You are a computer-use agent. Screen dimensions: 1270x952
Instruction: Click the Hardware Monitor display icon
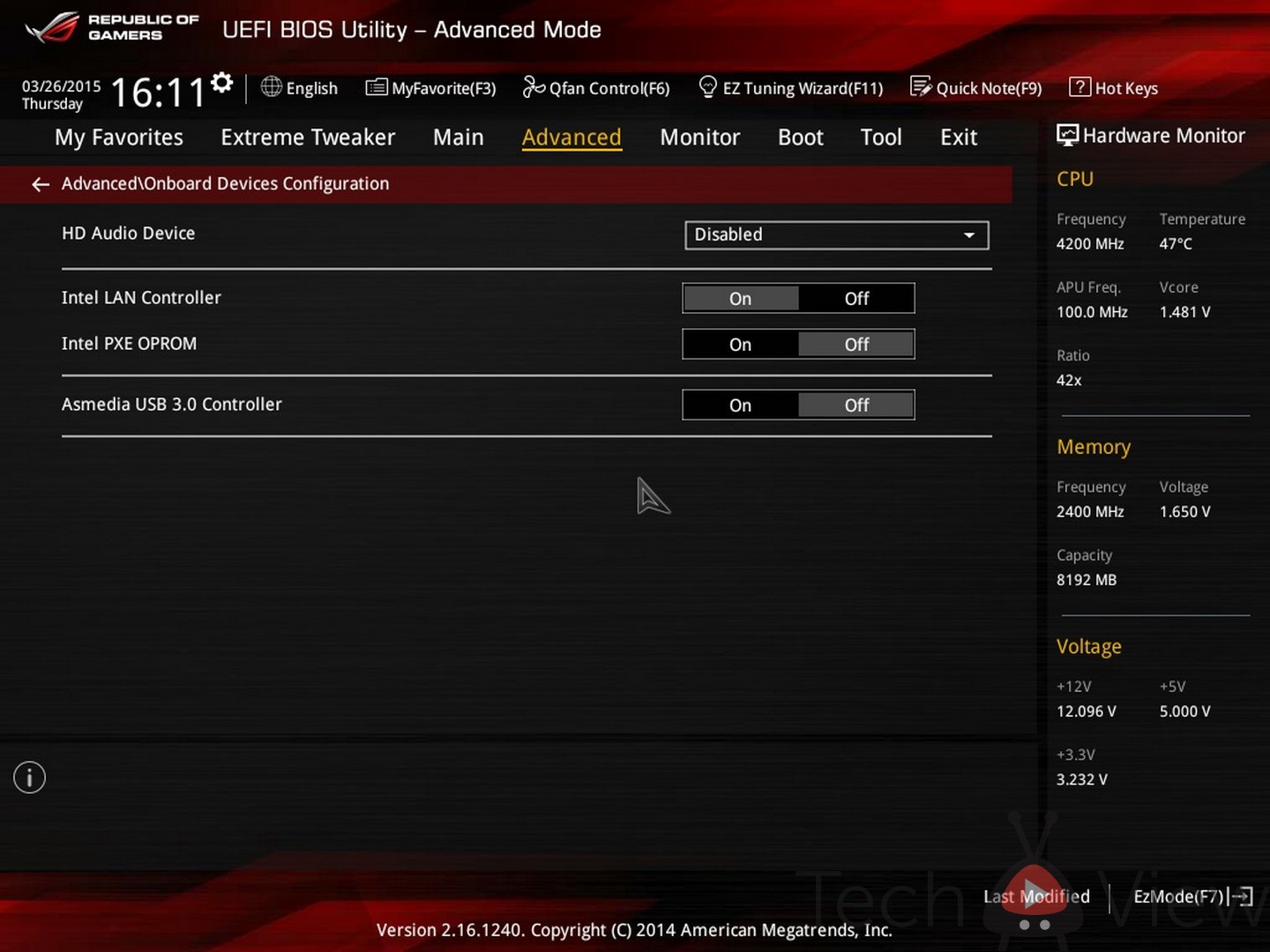1067,135
